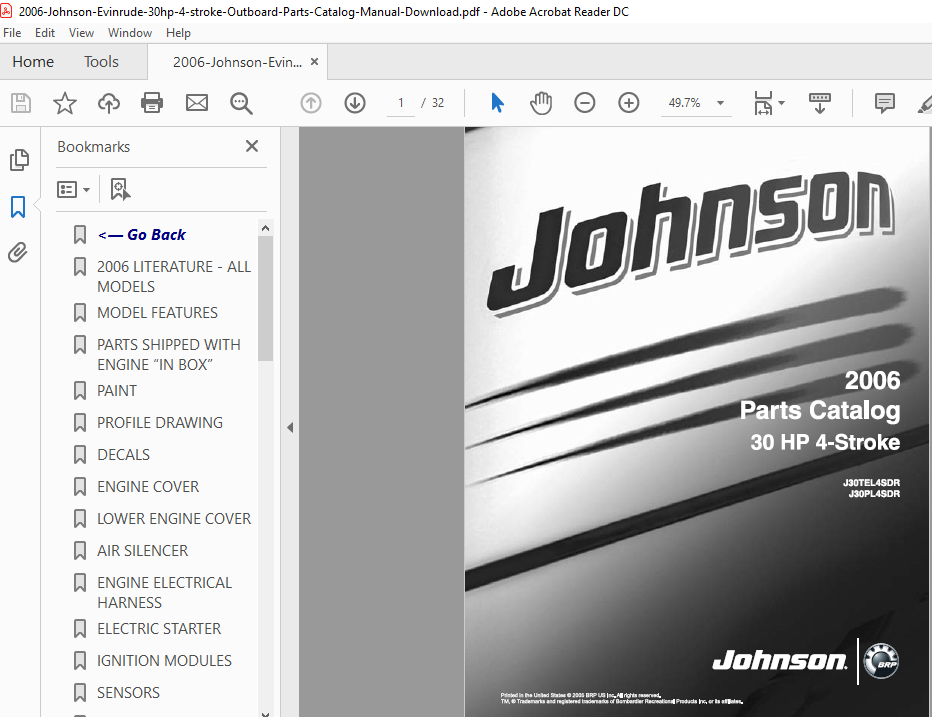Open MODEL FEATURES bookmark
Image resolution: width=932 pixels, height=717 pixels.
coord(158,313)
